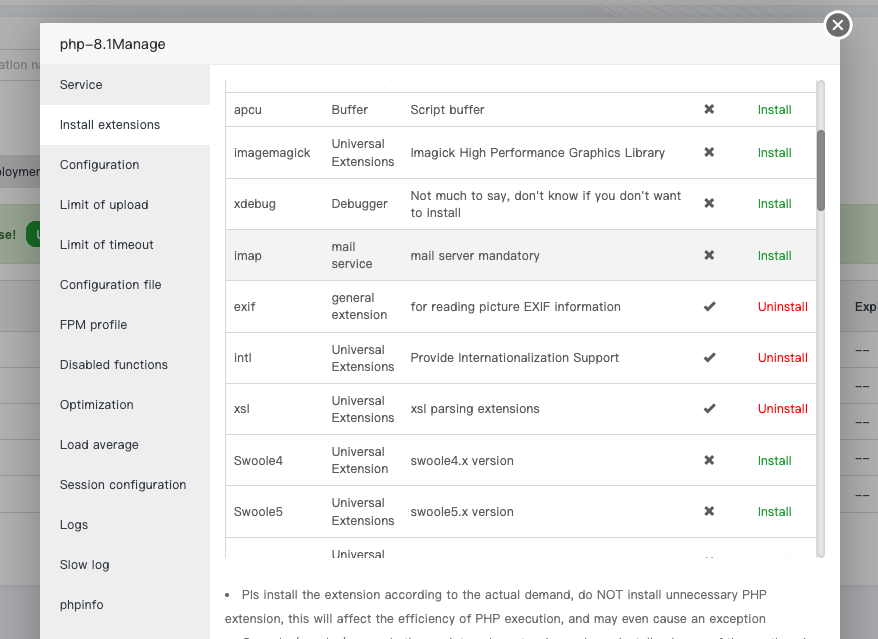
Task: Install the xdebug debugger extension
Action: click(774, 204)
